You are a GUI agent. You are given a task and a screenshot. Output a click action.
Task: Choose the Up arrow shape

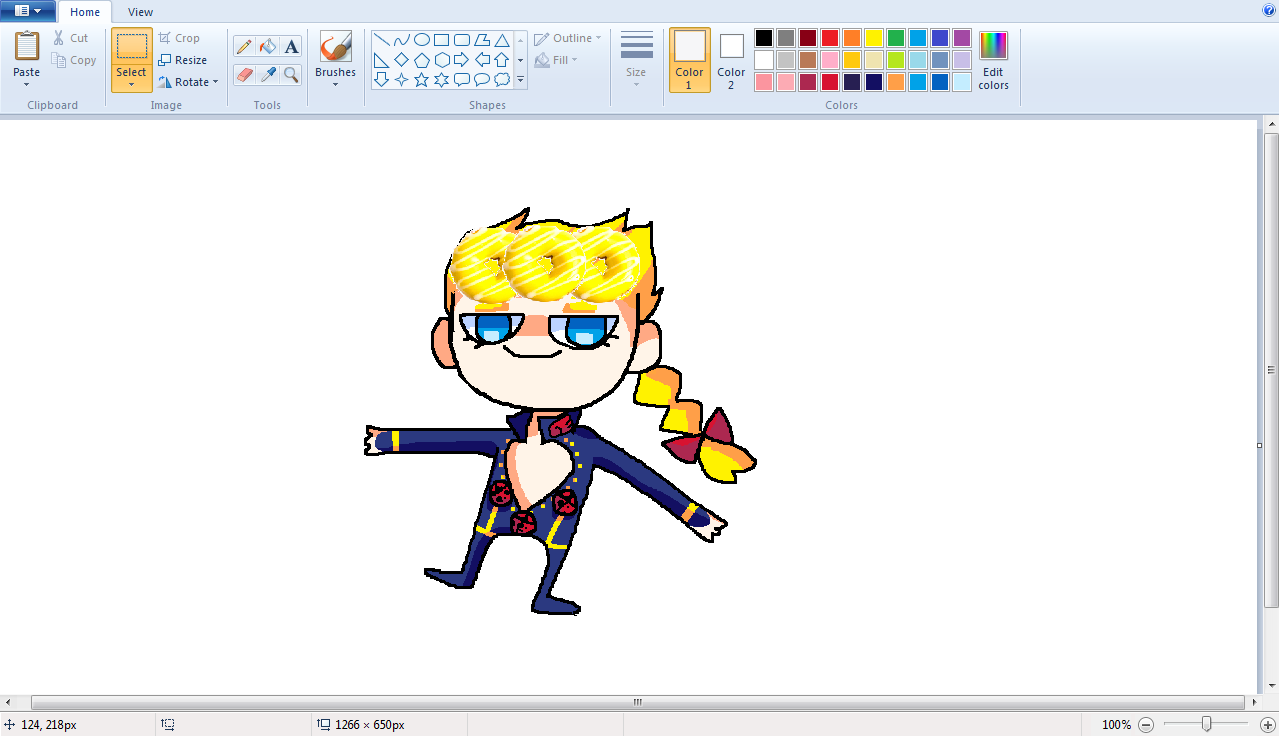click(x=502, y=60)
